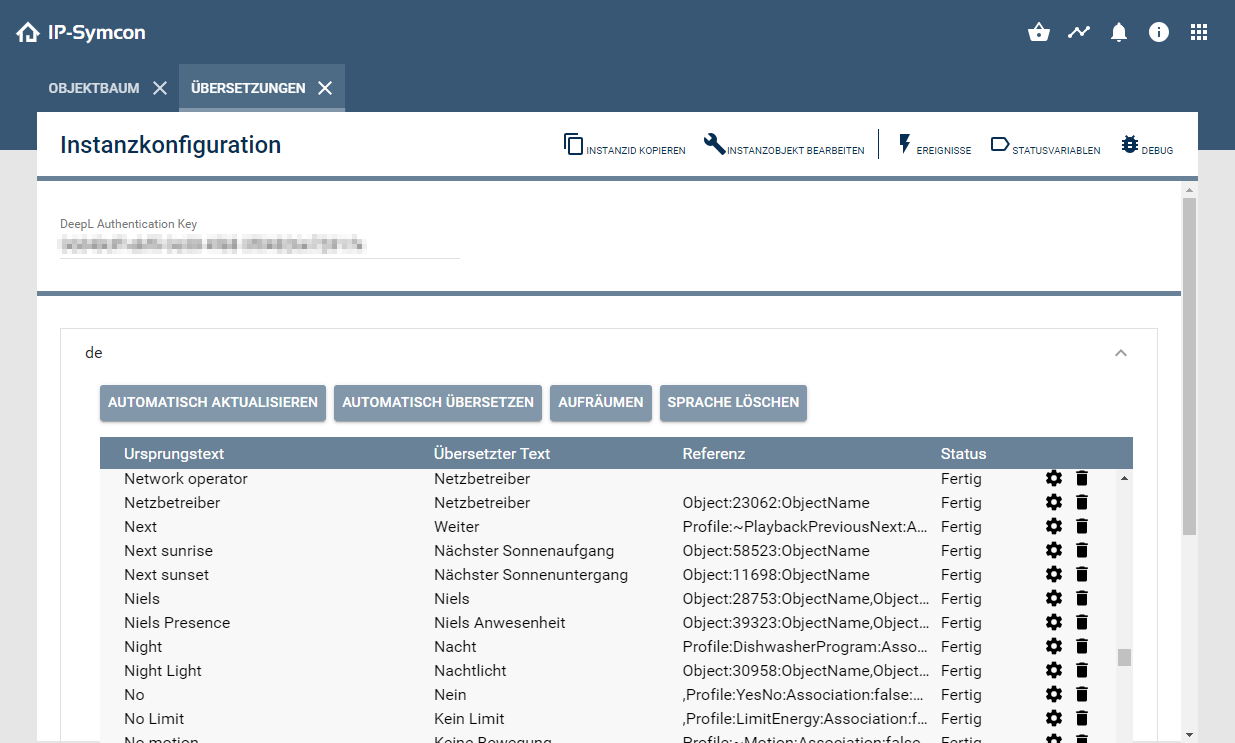Click the translation table scrollbar thumb

click(1124, 657)
